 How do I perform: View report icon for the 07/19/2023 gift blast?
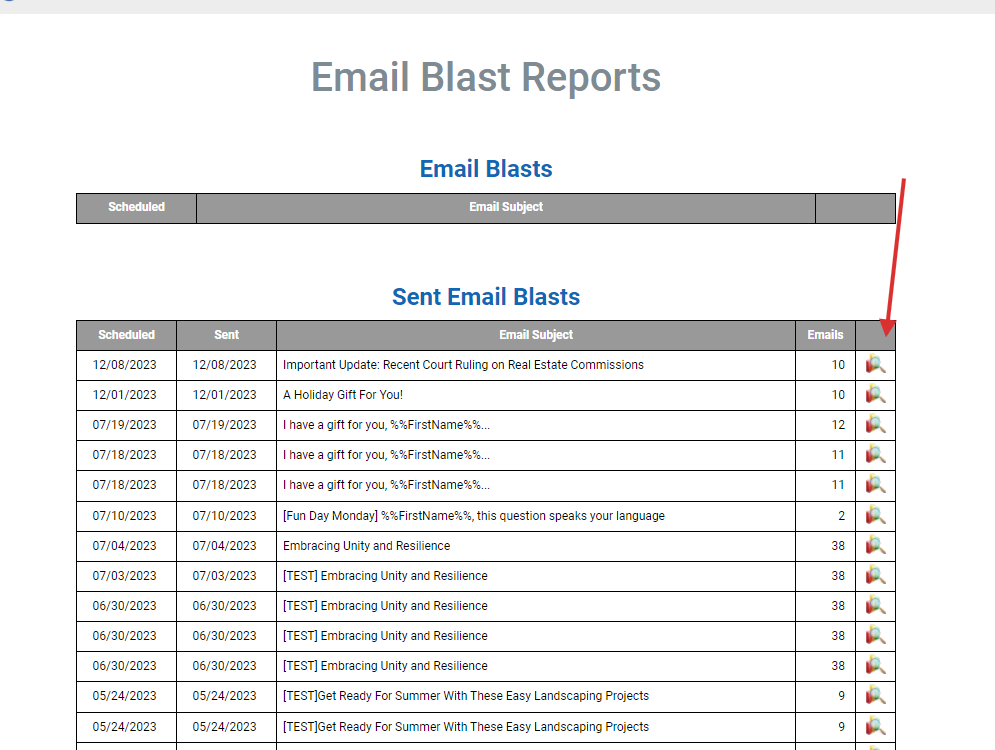point(875,424)
